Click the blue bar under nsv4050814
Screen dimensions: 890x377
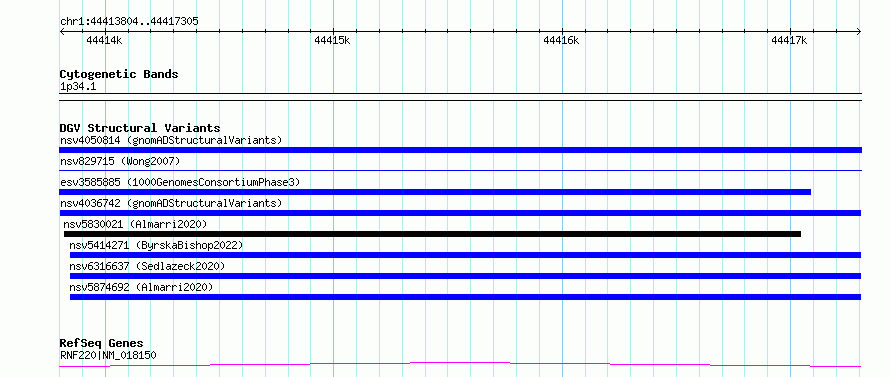[460, 150]
